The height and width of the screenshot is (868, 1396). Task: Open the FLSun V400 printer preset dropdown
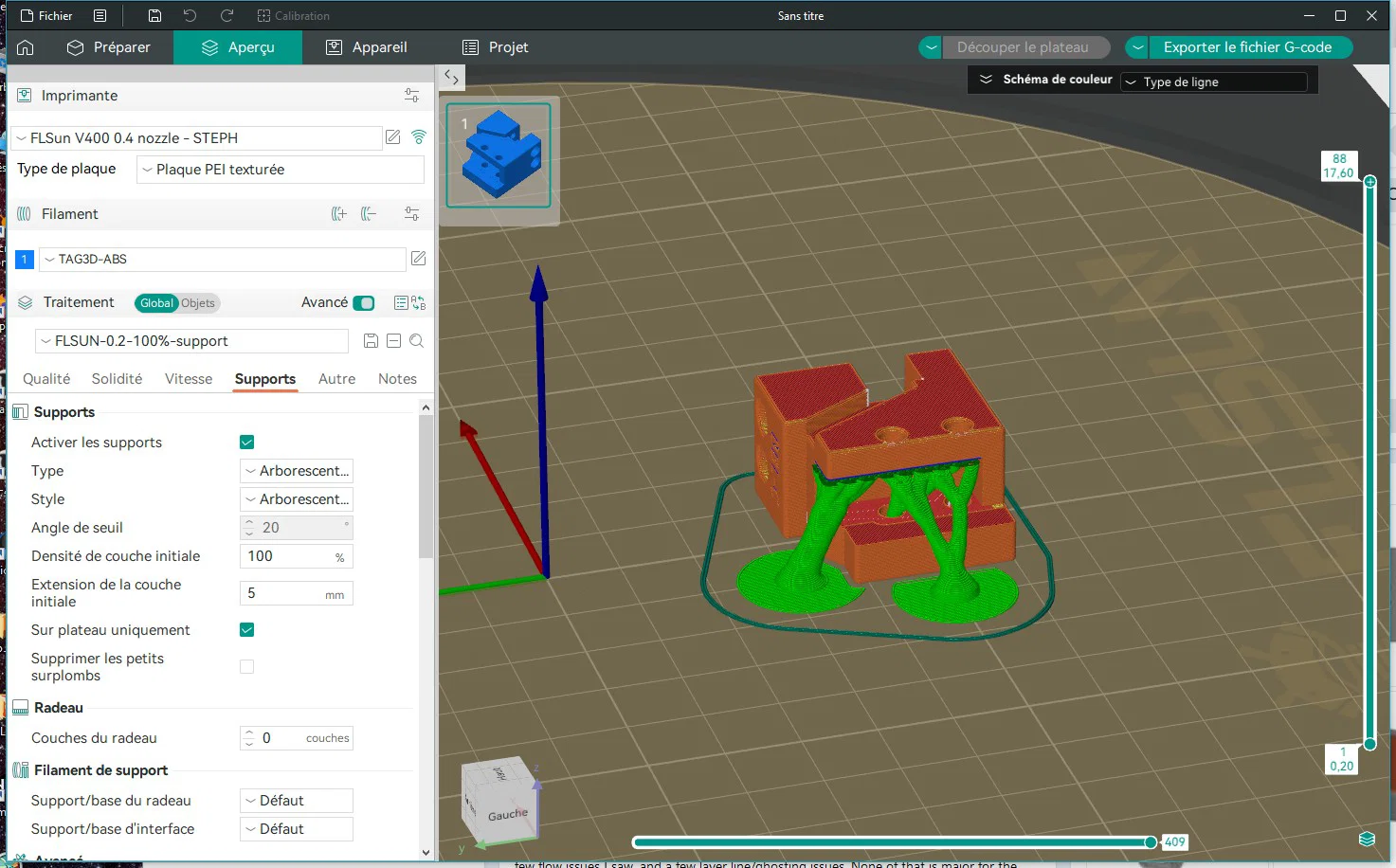point(197,138)
